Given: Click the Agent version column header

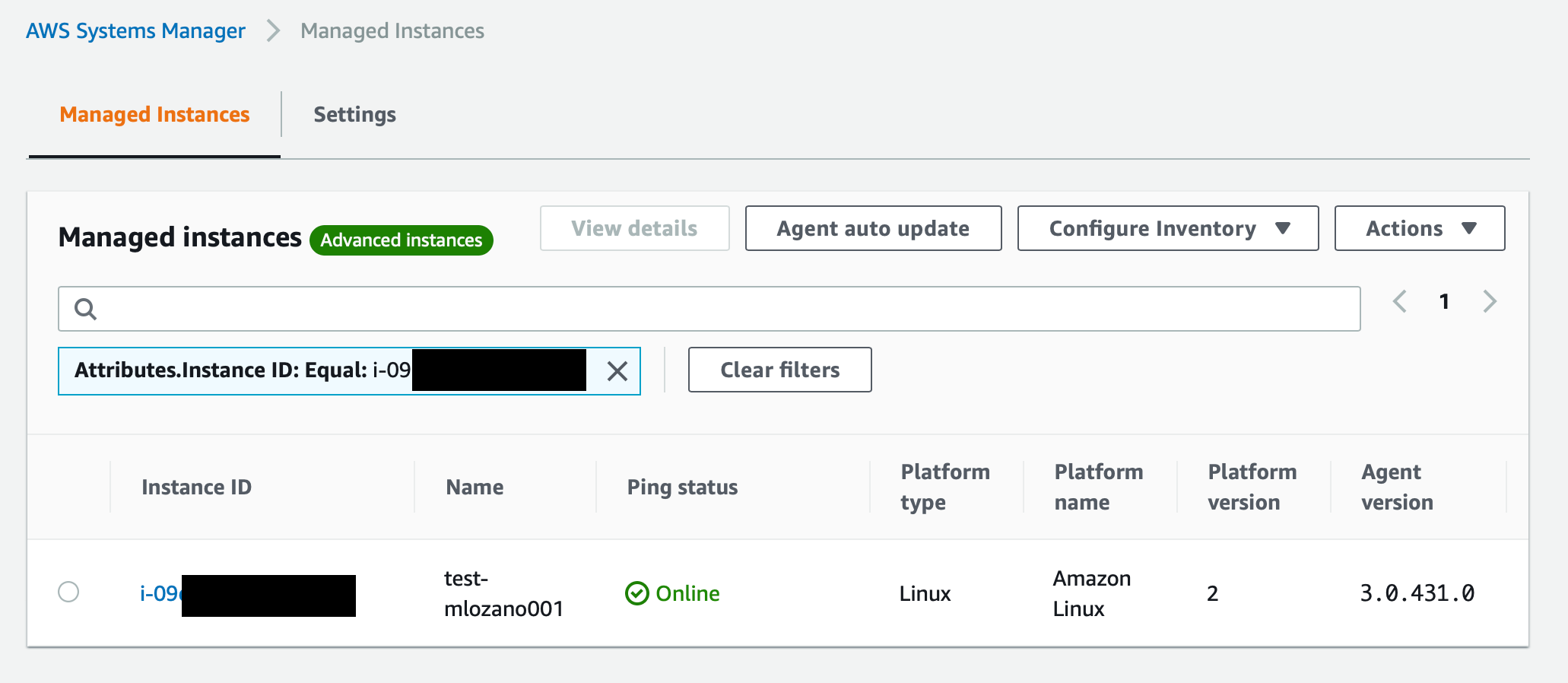Looking at the screenshot, I should (x=1397, y=487).
